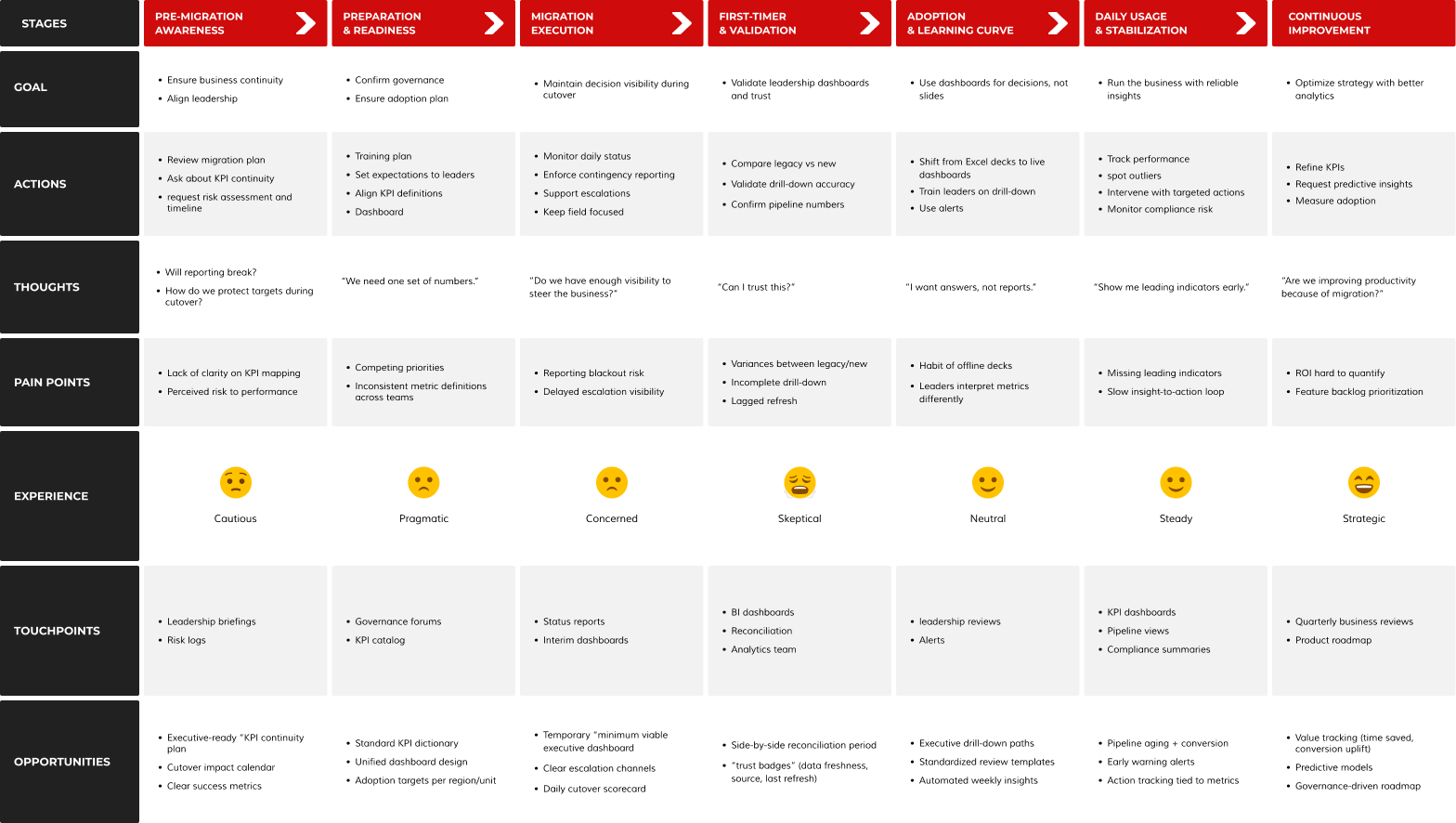Select the Preparation & Readiness stage header

click(x=423, y=23)
